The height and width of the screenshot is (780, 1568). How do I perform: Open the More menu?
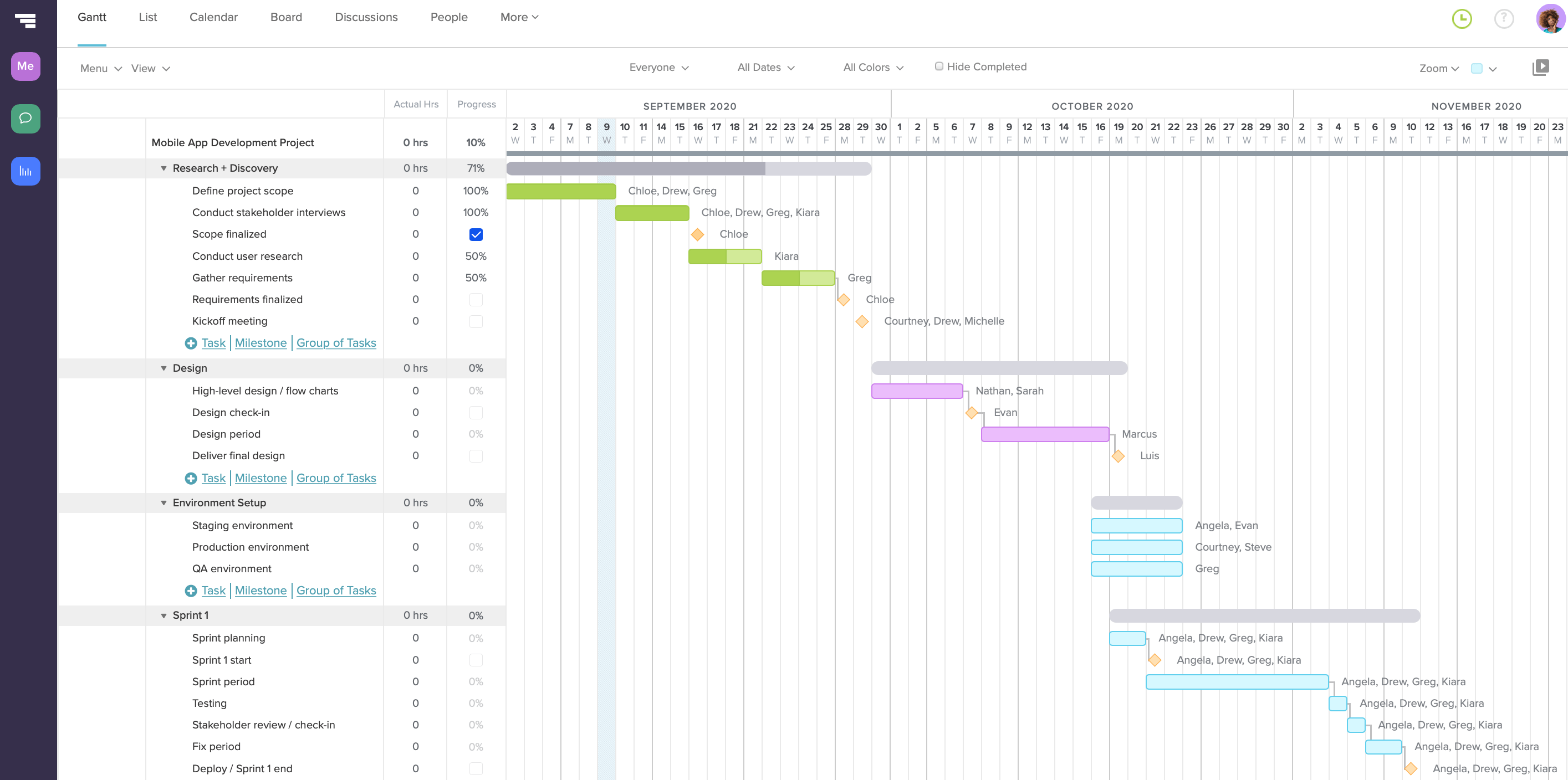tap(518, 17)
